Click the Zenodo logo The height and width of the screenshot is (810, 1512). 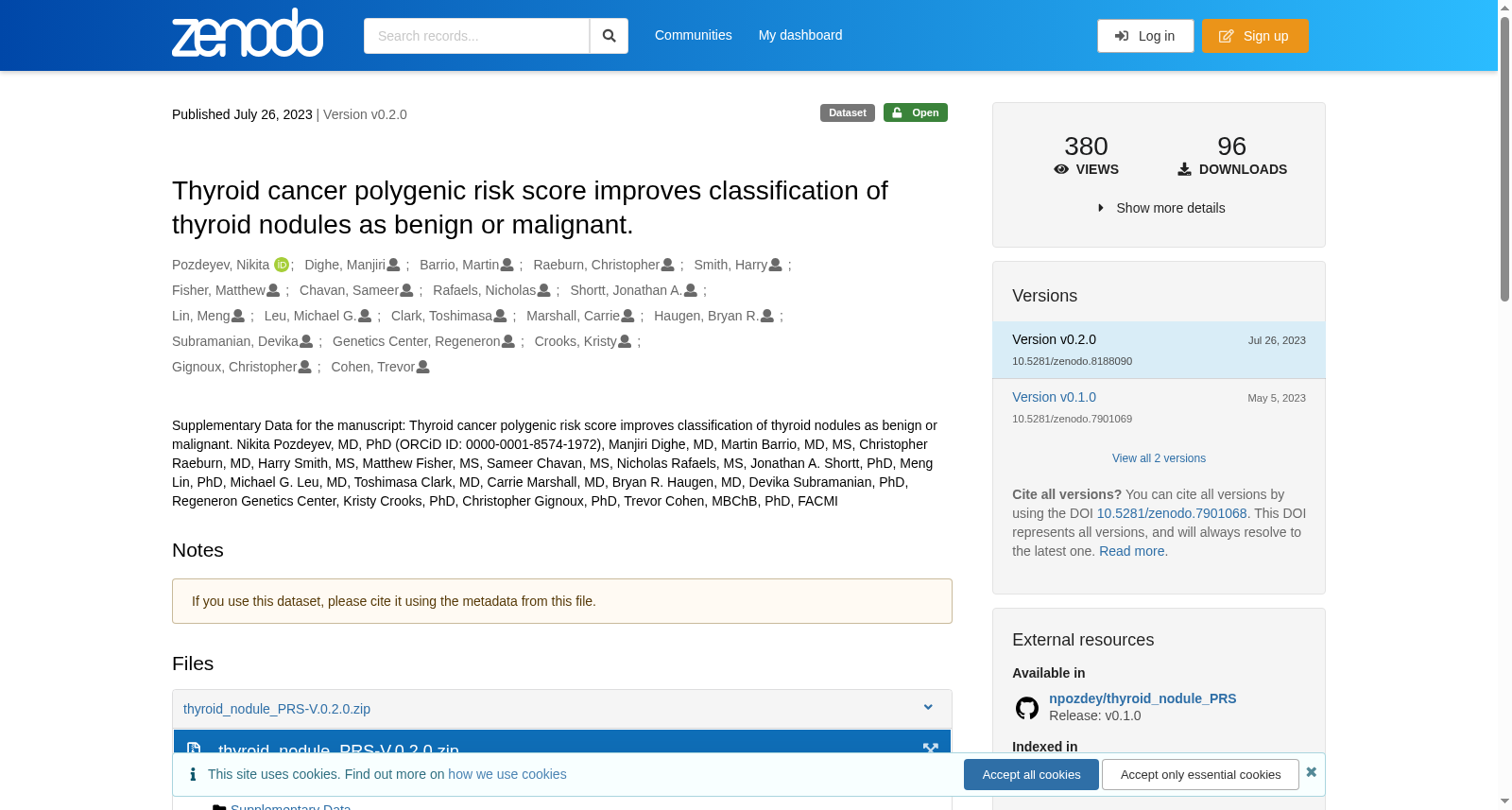(248, 33)
